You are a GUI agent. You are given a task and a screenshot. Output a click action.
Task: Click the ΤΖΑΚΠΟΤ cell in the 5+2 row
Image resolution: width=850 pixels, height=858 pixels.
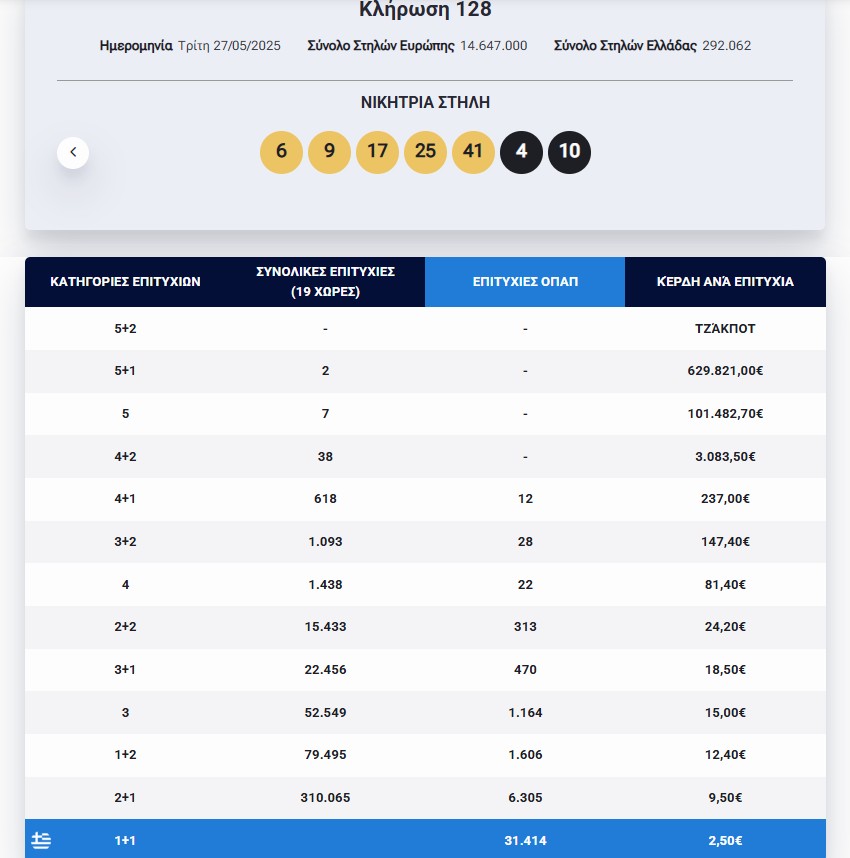(725, 328)
